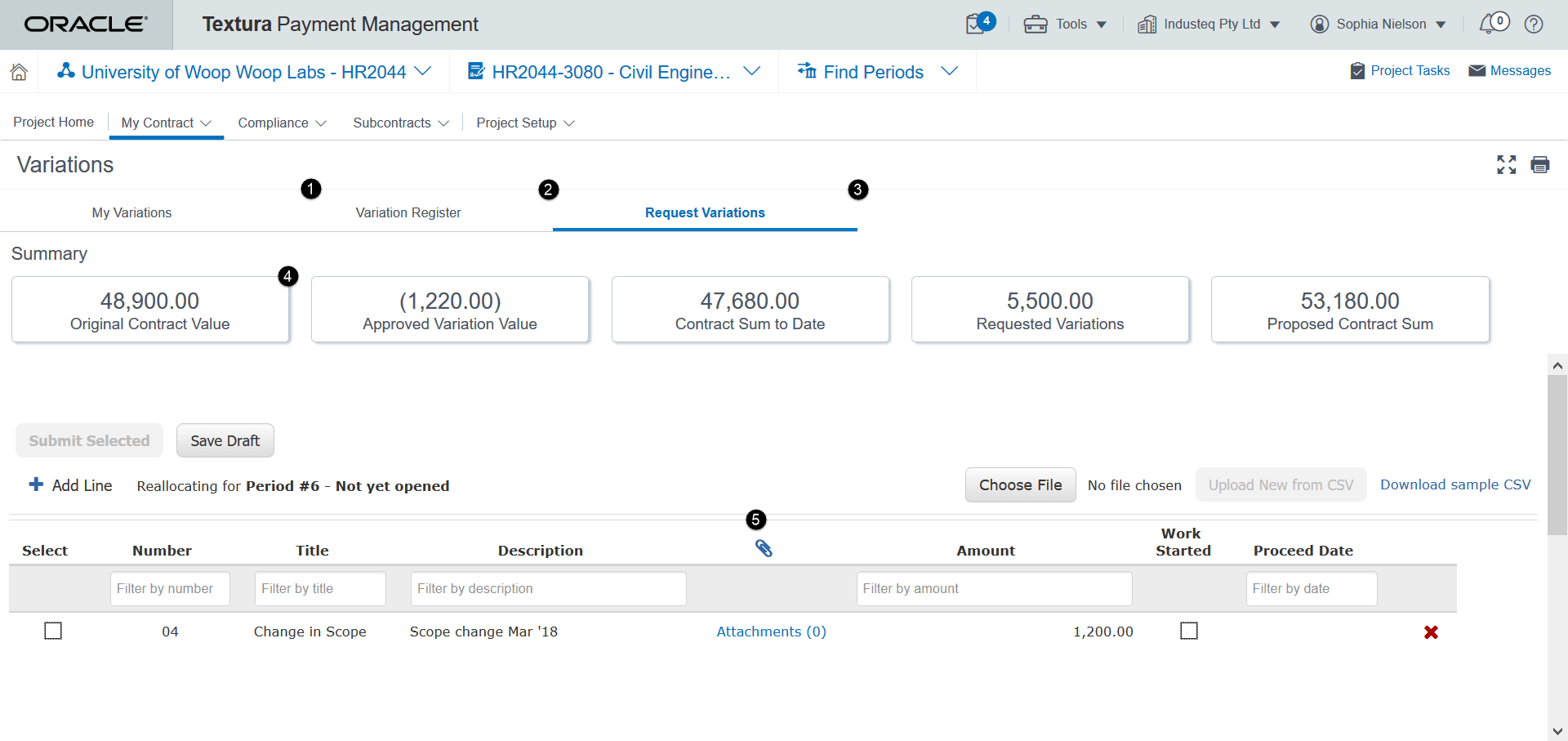This screenshot has width=1568, height=741.
Task: Click the 1,200.00 amount cell
Action: 1103,632
